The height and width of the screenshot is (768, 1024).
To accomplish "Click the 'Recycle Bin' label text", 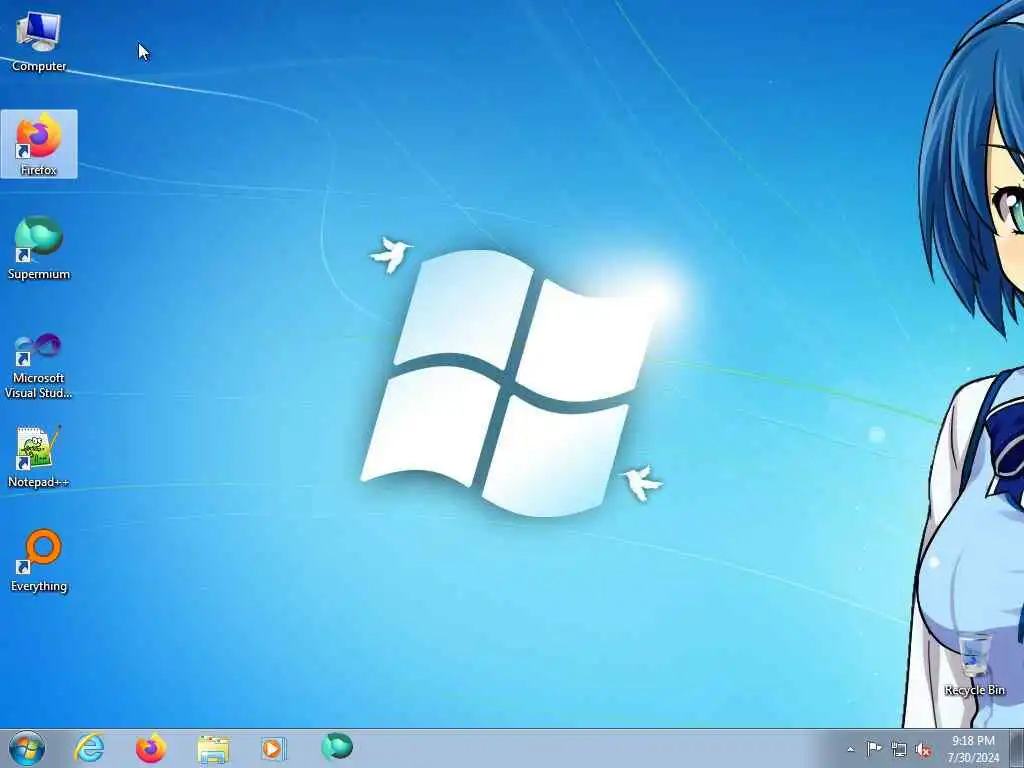I will (974, 690).
